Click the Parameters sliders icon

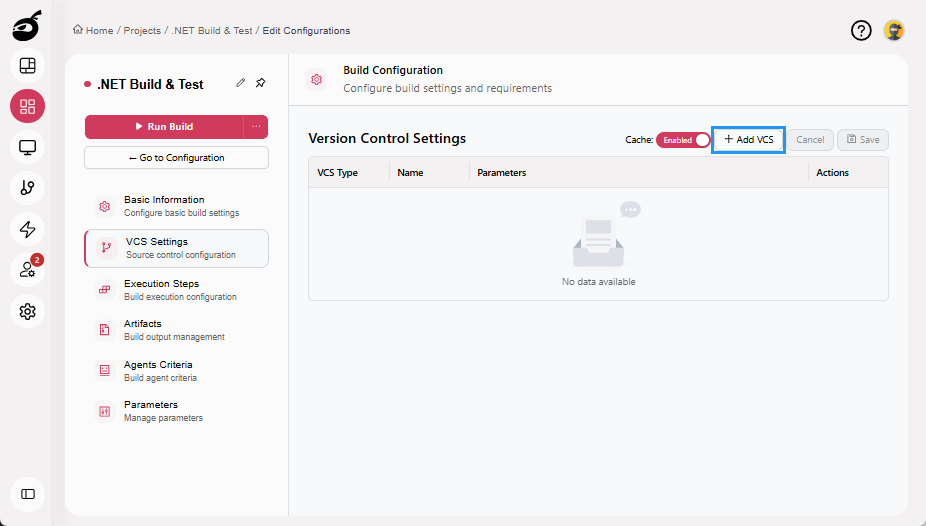click(105, 411)
